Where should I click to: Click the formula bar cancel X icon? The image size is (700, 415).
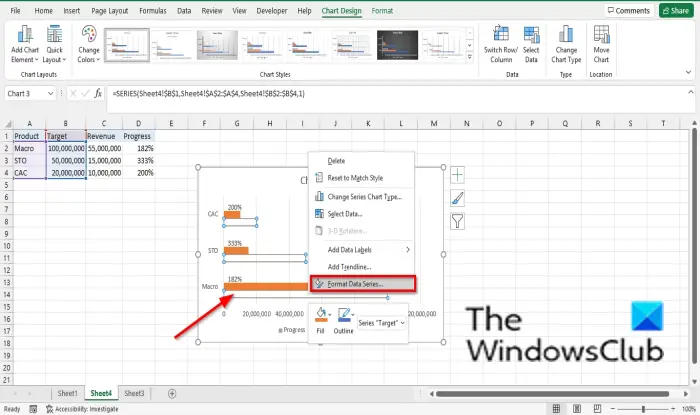click(x=73, y=93)
